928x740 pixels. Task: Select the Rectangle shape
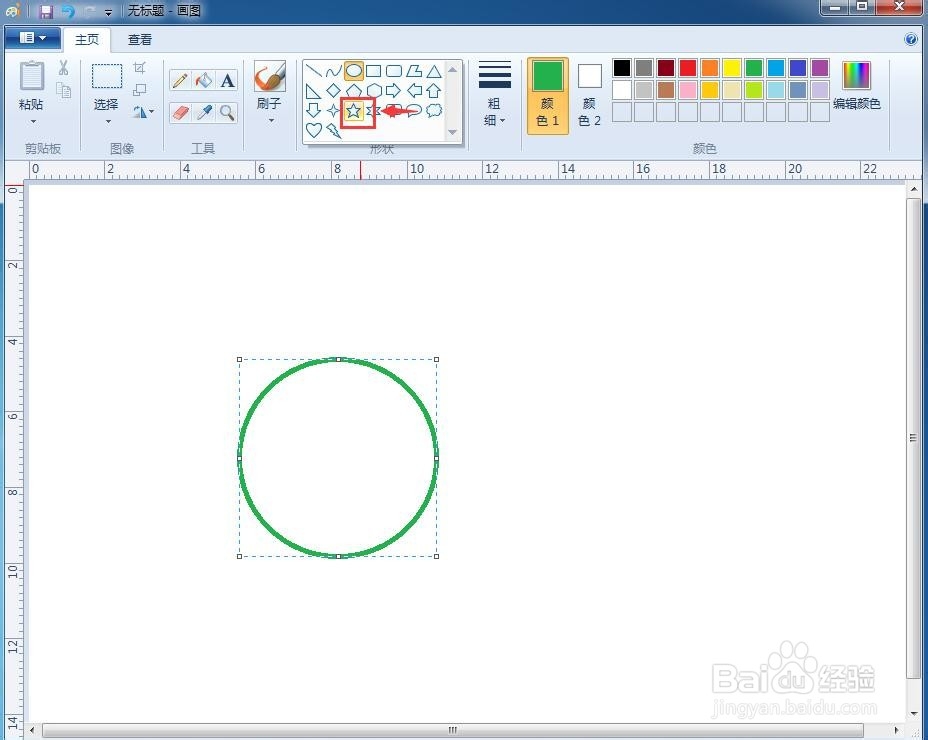pyautogui.click(x=373, y=72)
